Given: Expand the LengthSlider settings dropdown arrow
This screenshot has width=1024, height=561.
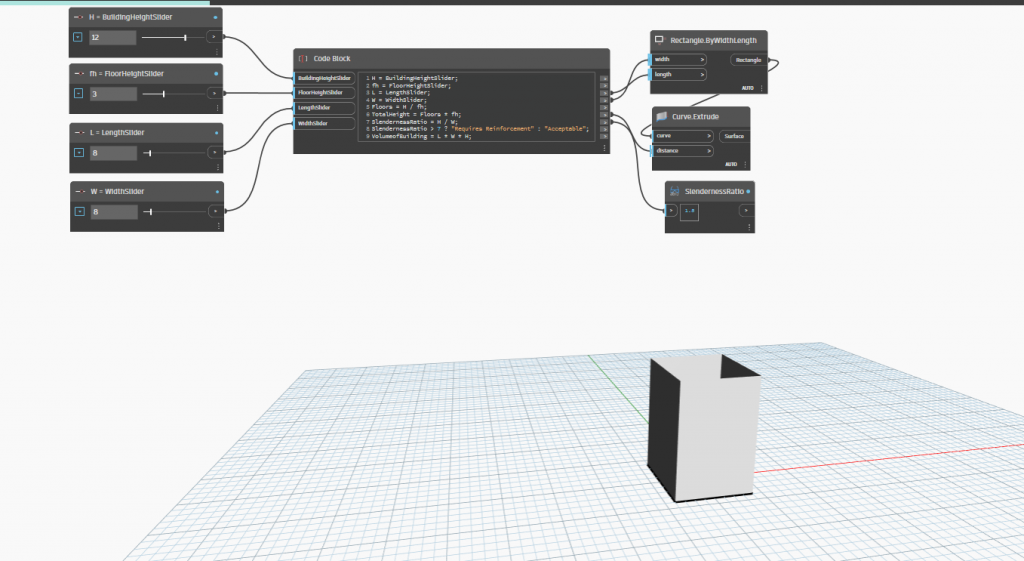Looking at the screenshot, I should click(79, 152).
